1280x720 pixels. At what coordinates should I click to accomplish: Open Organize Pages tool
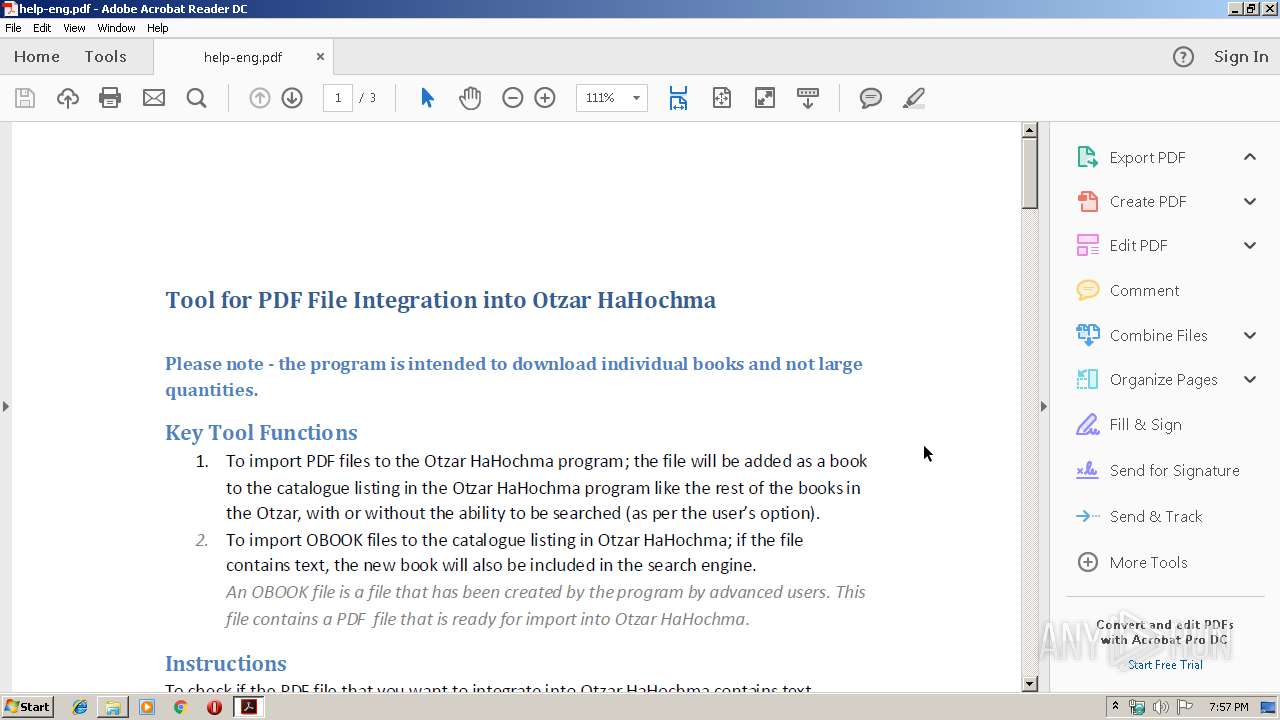[x=1163, y=379]
